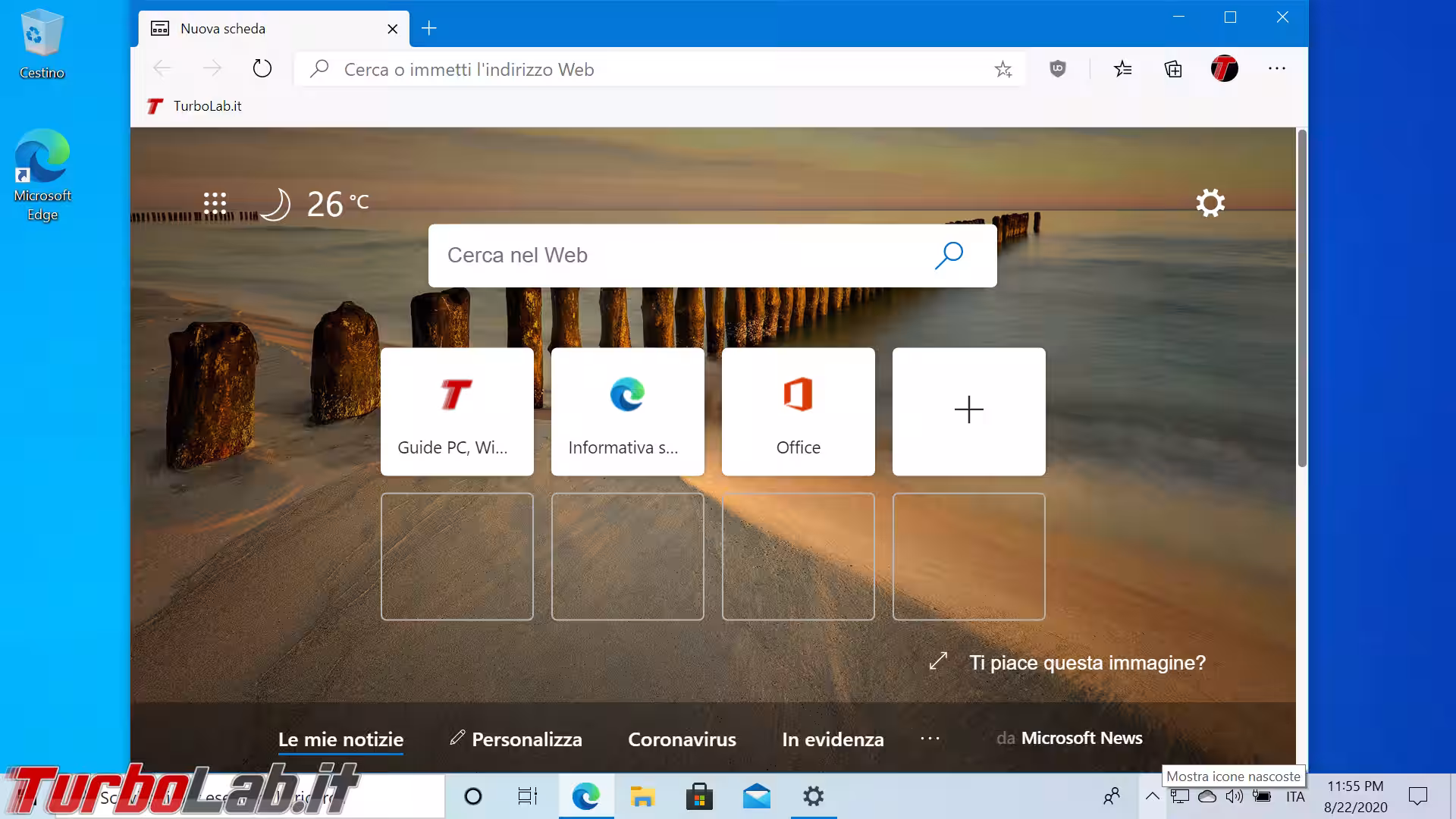Expand the news categories ellipsis menu

click(930, 739)
